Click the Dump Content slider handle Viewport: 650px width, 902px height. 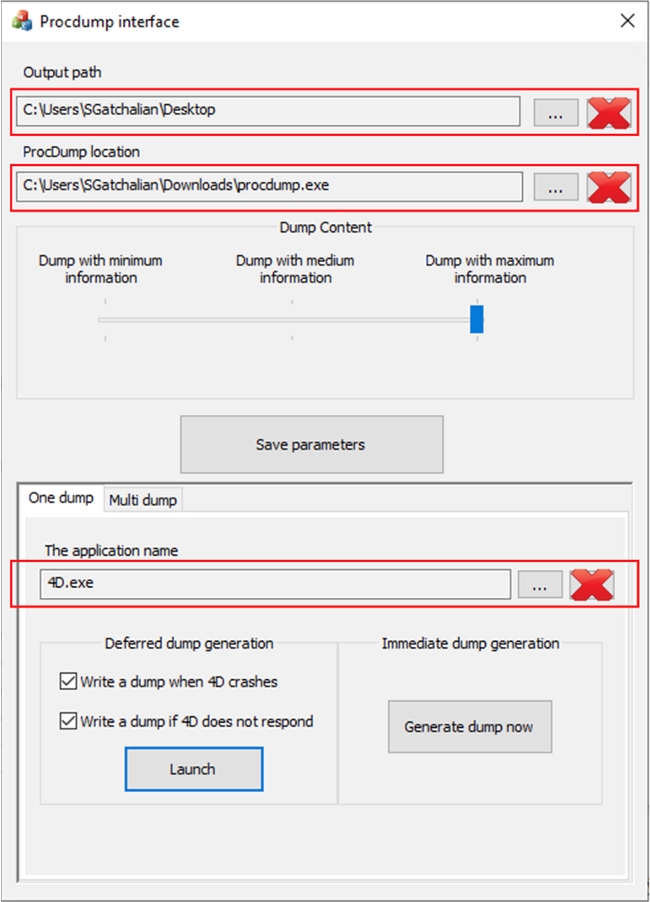point(477,318)
